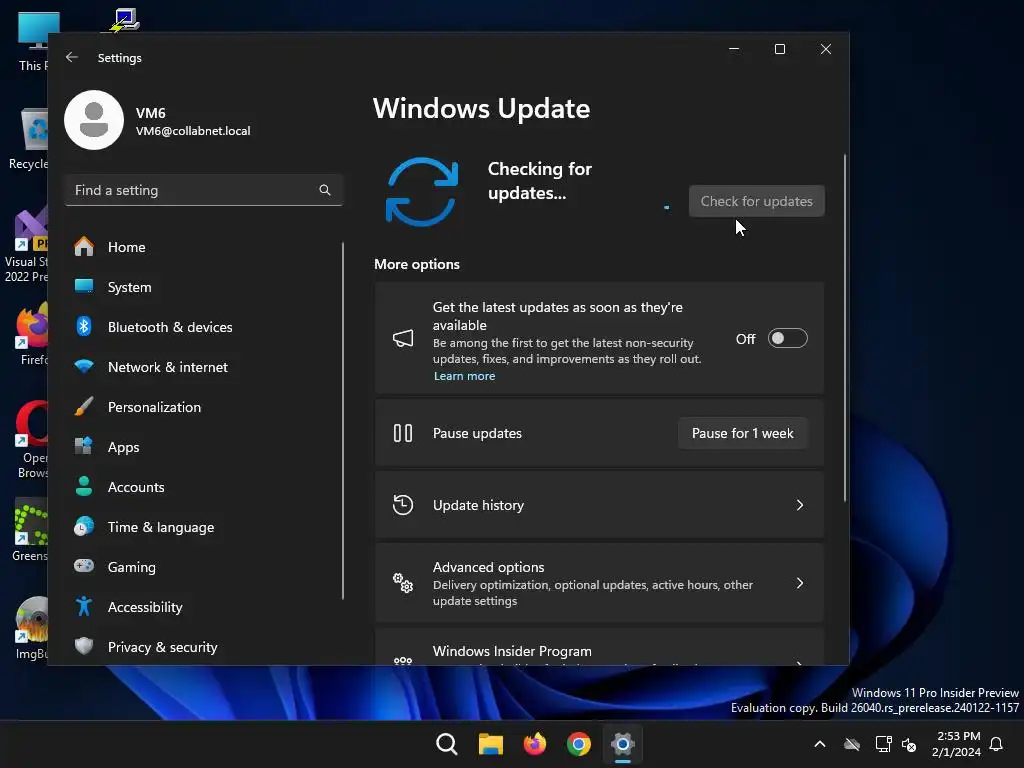Open Time & language settings

click(x=161, y=527)
